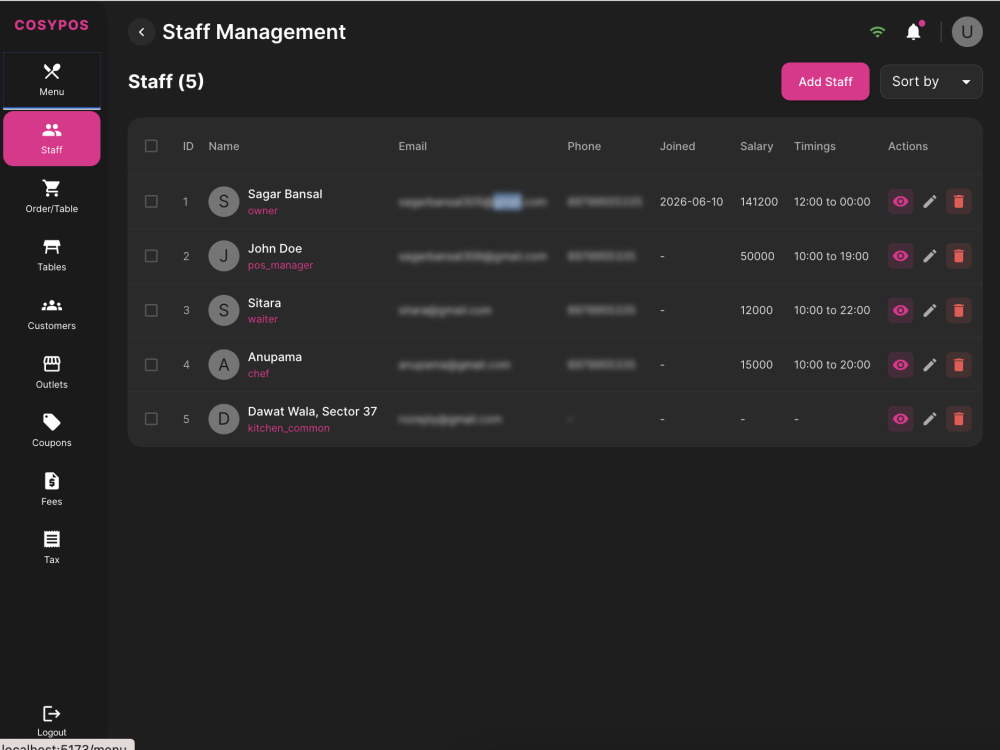1000x750 pixels.
Task: Click the Salary column header
Action: click(756, 146)
